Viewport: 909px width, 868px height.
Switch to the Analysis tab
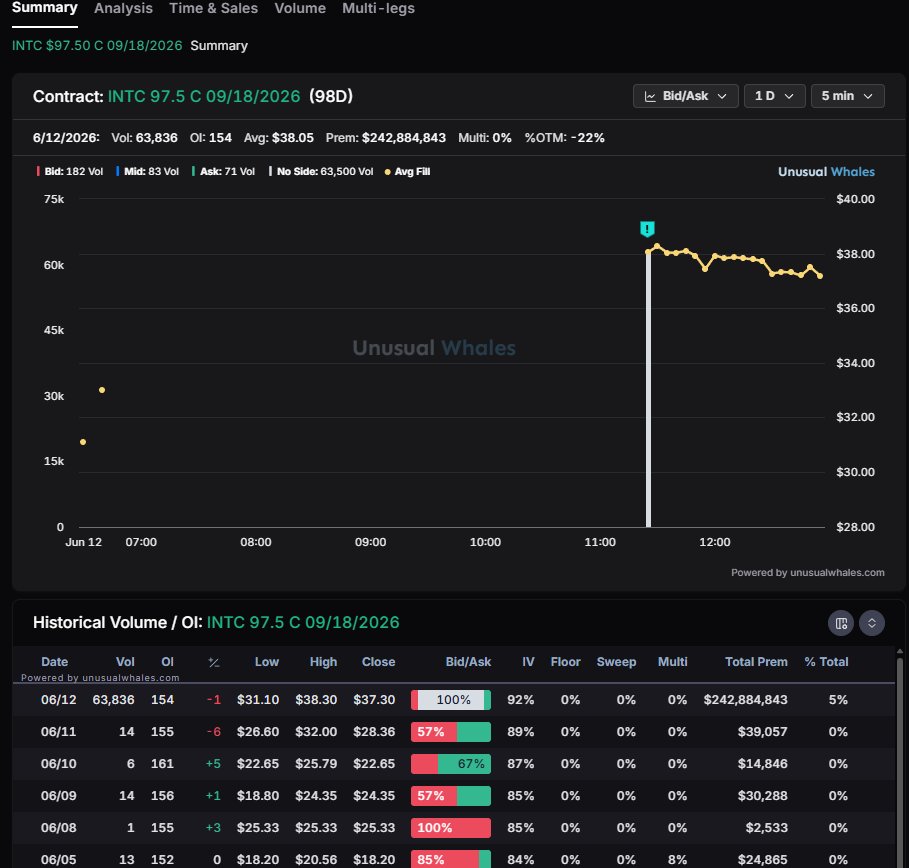(x=123, y=8)
